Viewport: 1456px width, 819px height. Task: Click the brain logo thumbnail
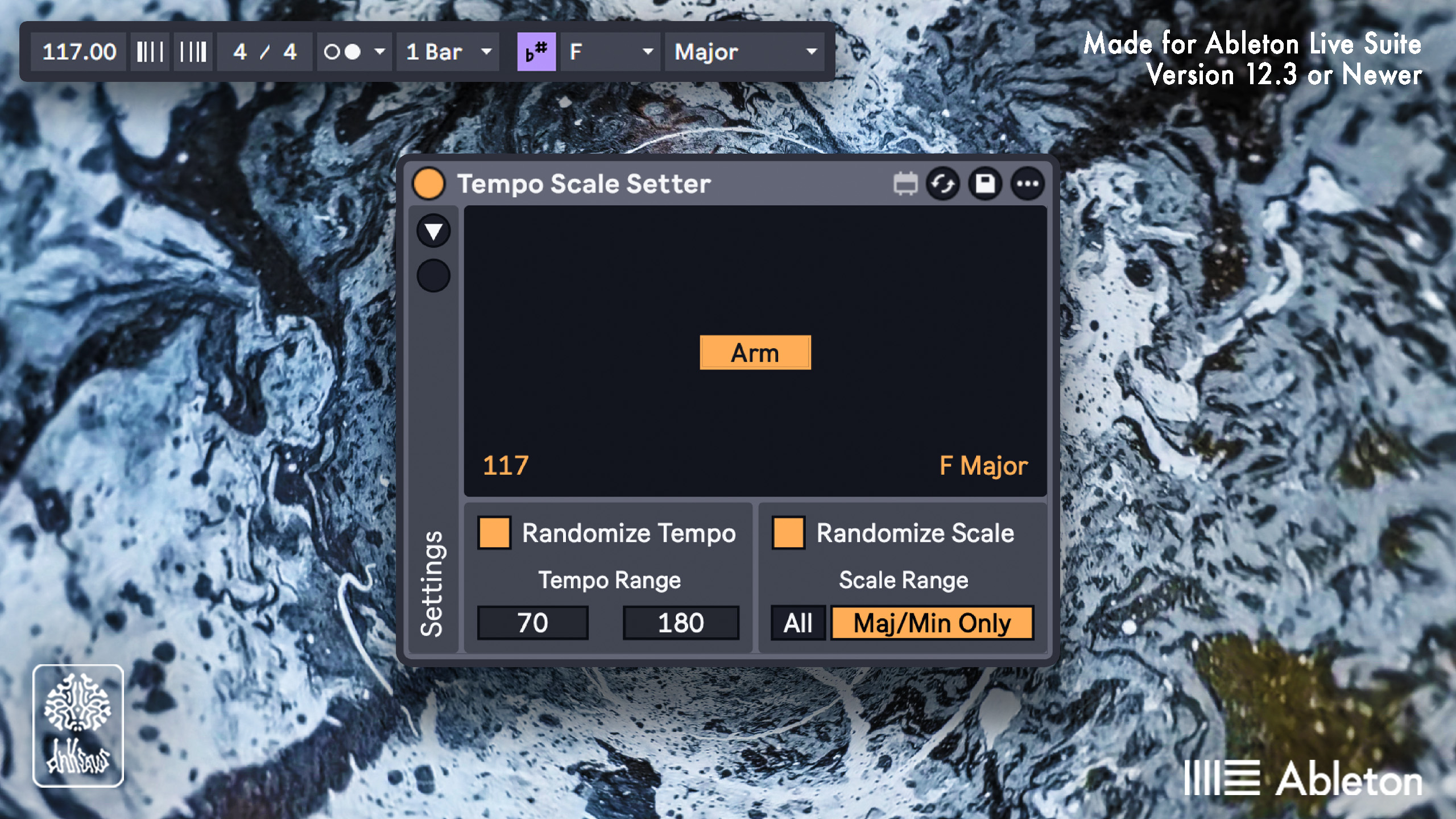pyautogui.click(x=78, y=726)
